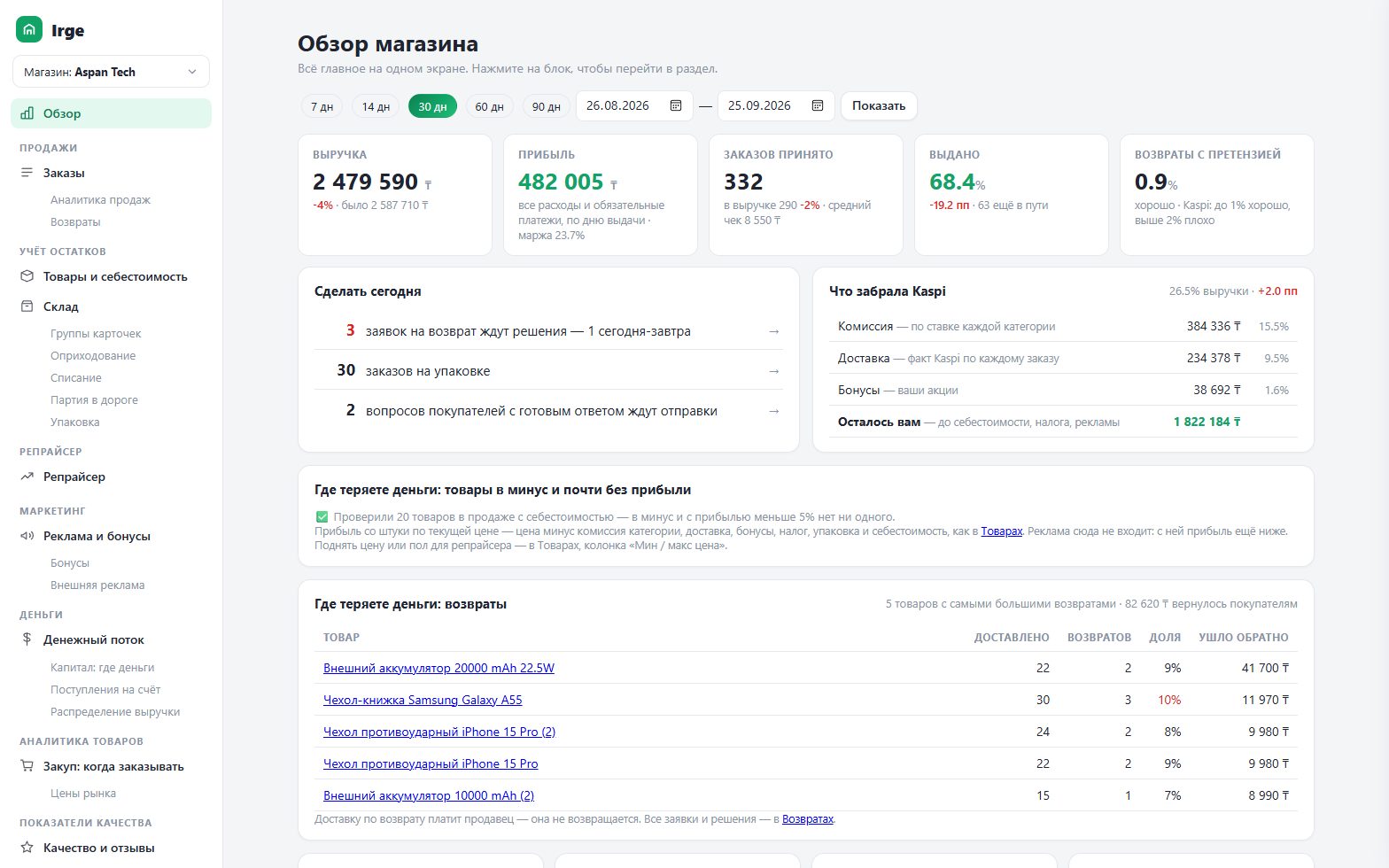Click the Качество и отзывы star icon
The width and height of the screenshot is (1389, 868).
pos(27,848)
